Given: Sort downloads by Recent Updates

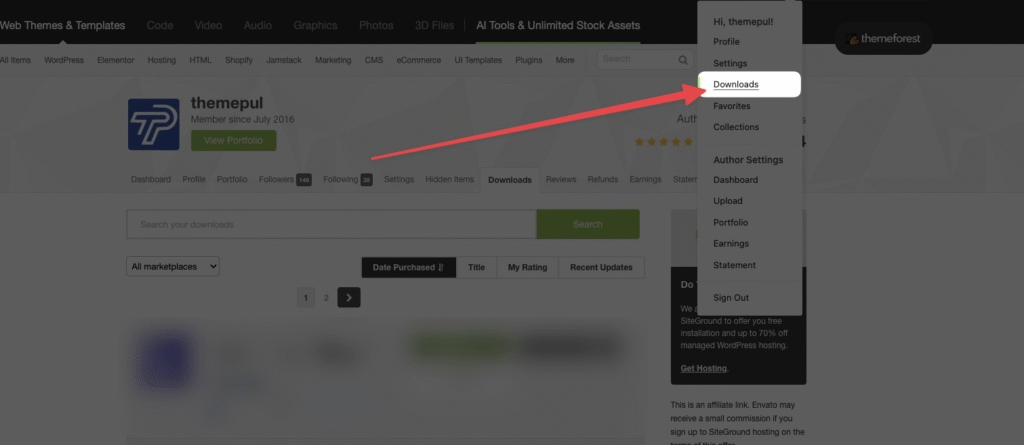Looking at the screenshot, I should click(x=601, y=267).
